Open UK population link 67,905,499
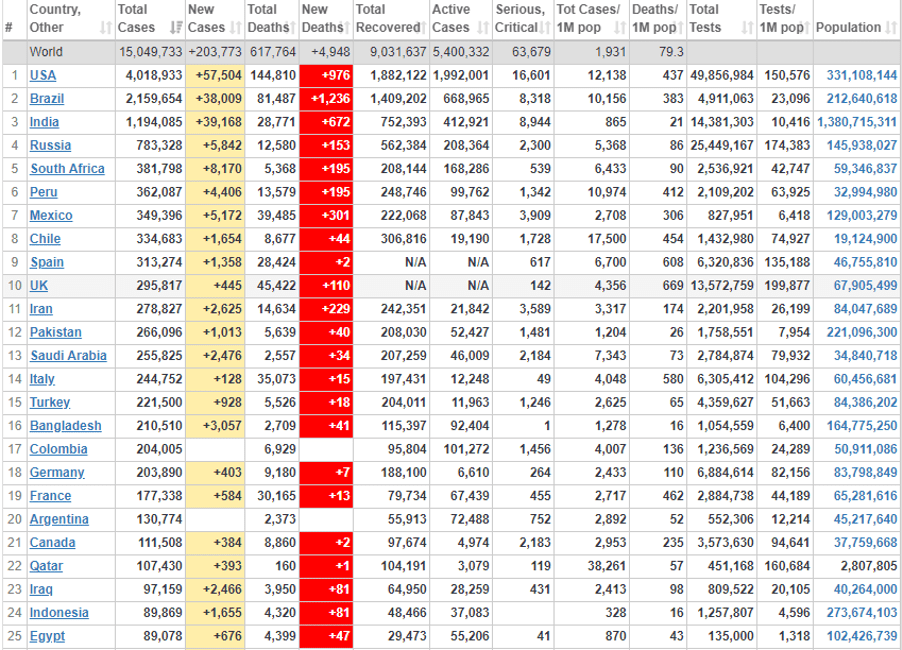The width and height of the screenshot is (902, 650). [865, 286]
